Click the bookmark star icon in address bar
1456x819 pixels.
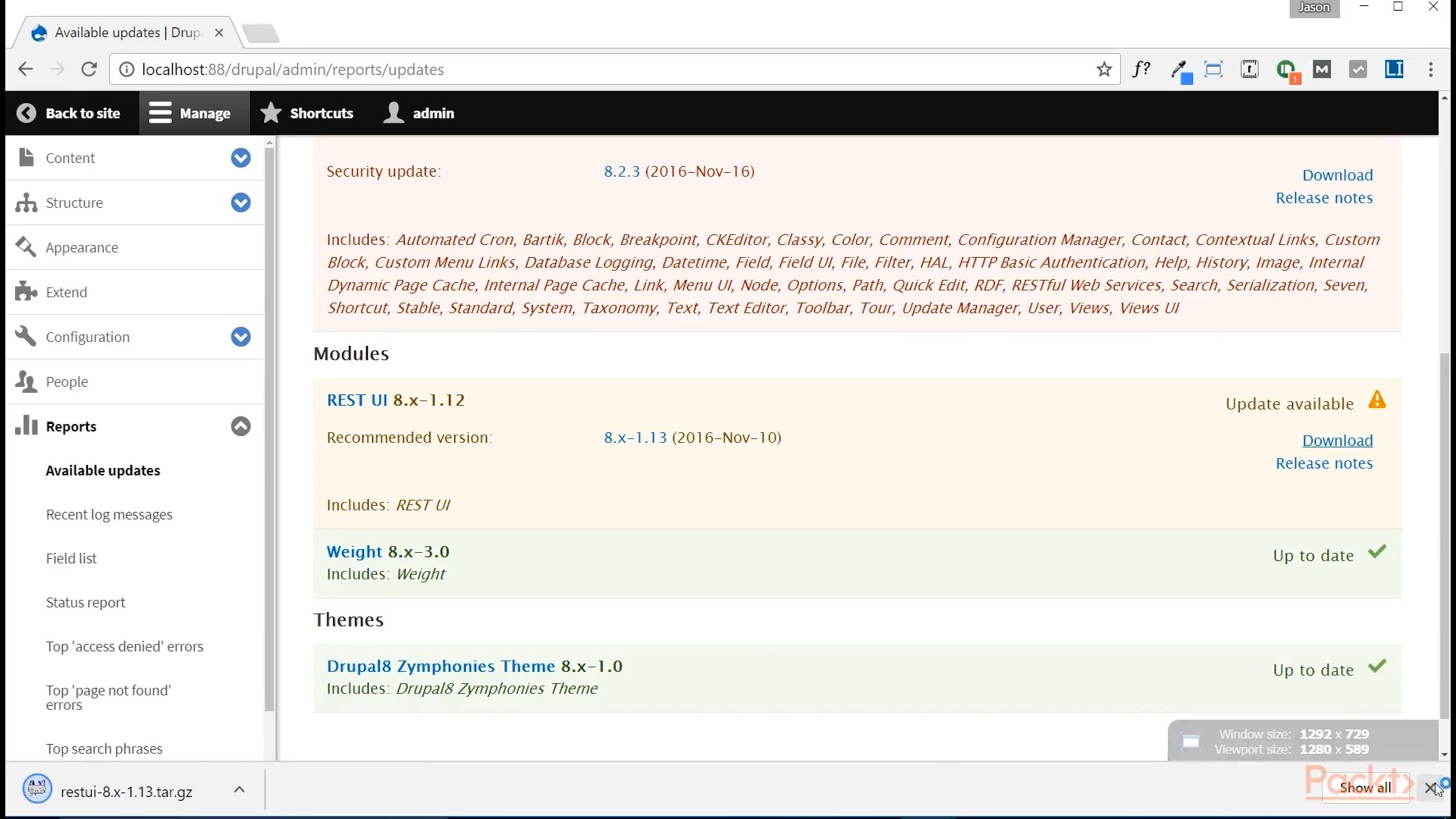pos(1104,70)
